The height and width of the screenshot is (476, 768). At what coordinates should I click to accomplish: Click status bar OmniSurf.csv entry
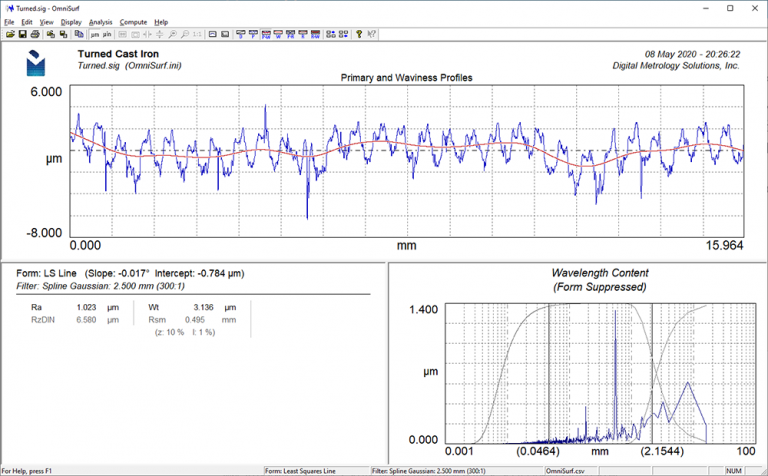point(565,471)
